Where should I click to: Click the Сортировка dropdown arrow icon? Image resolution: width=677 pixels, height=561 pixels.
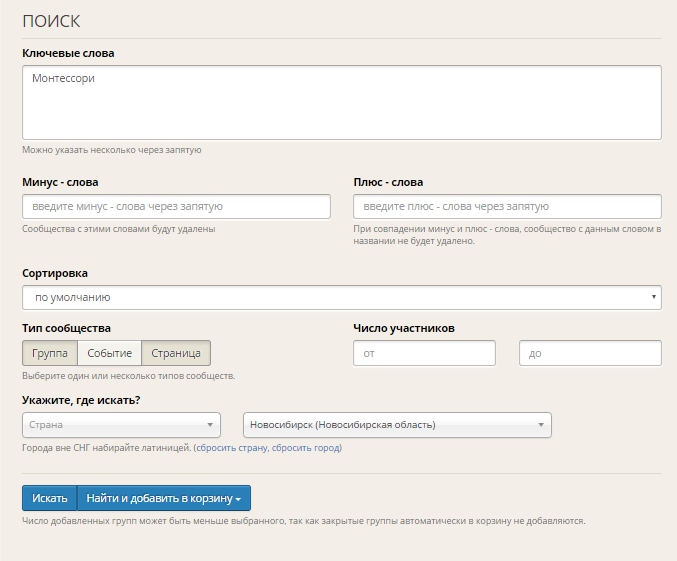coord(654,297)
